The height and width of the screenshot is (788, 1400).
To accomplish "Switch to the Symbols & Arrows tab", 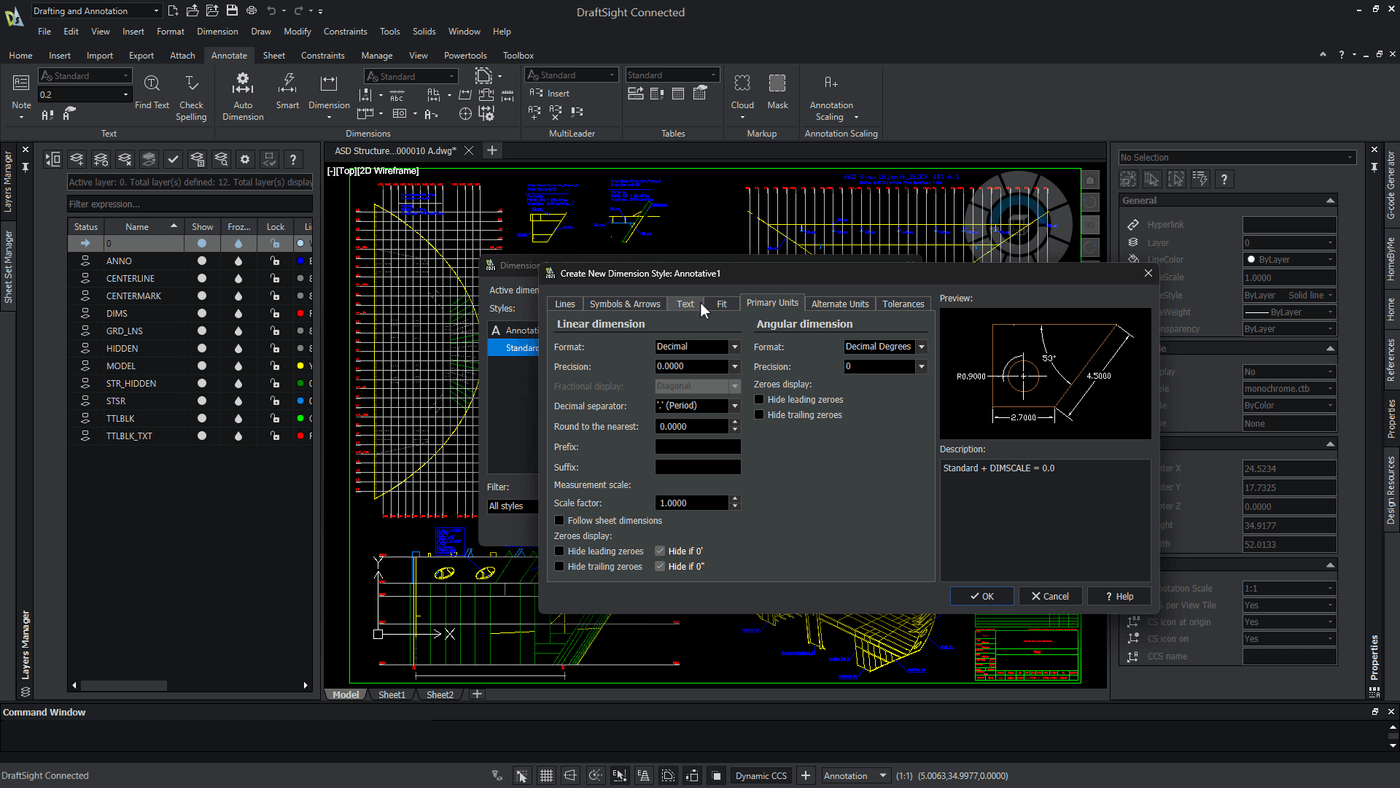I will 624,303.
